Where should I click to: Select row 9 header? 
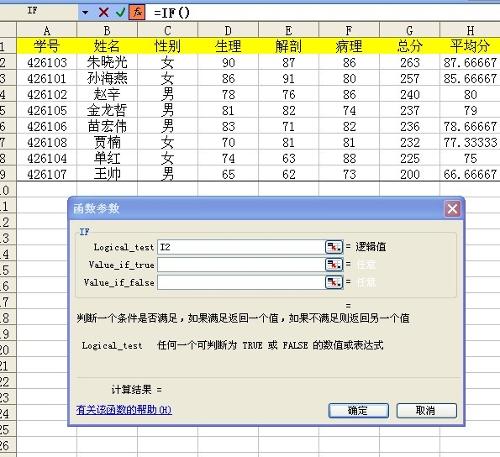8,174
